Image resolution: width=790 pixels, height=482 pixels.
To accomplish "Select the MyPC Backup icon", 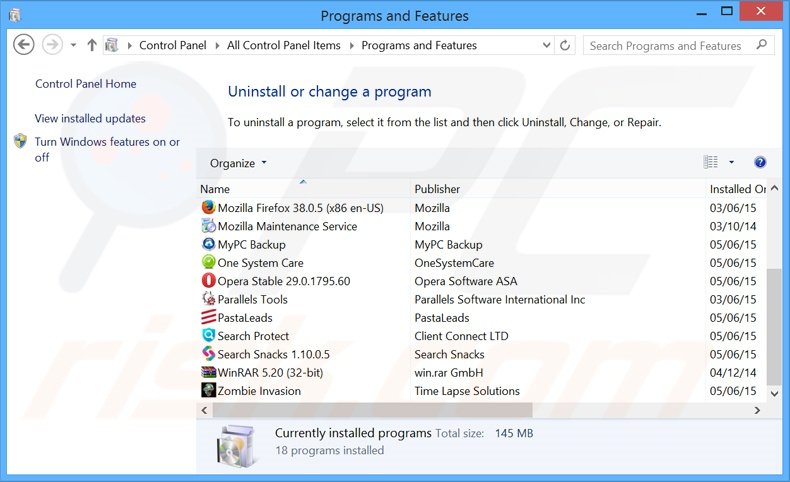I will click(x=208, y=245).
